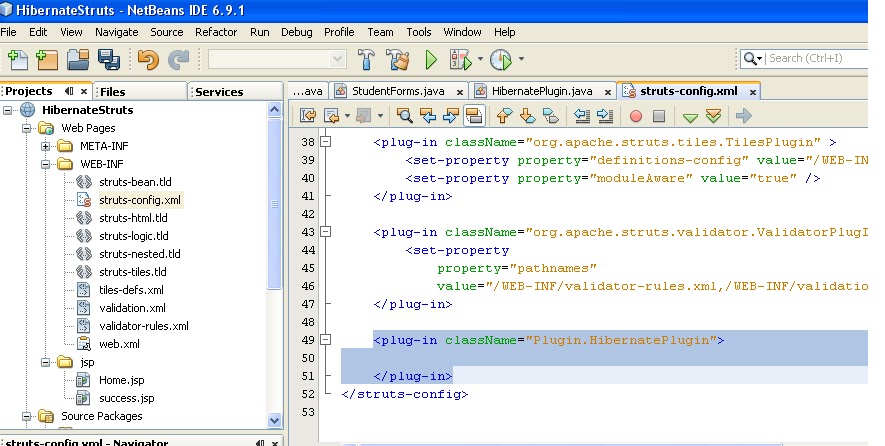
Task: Close the HibernatePlugin.java tab
Action: coord(607,91)
